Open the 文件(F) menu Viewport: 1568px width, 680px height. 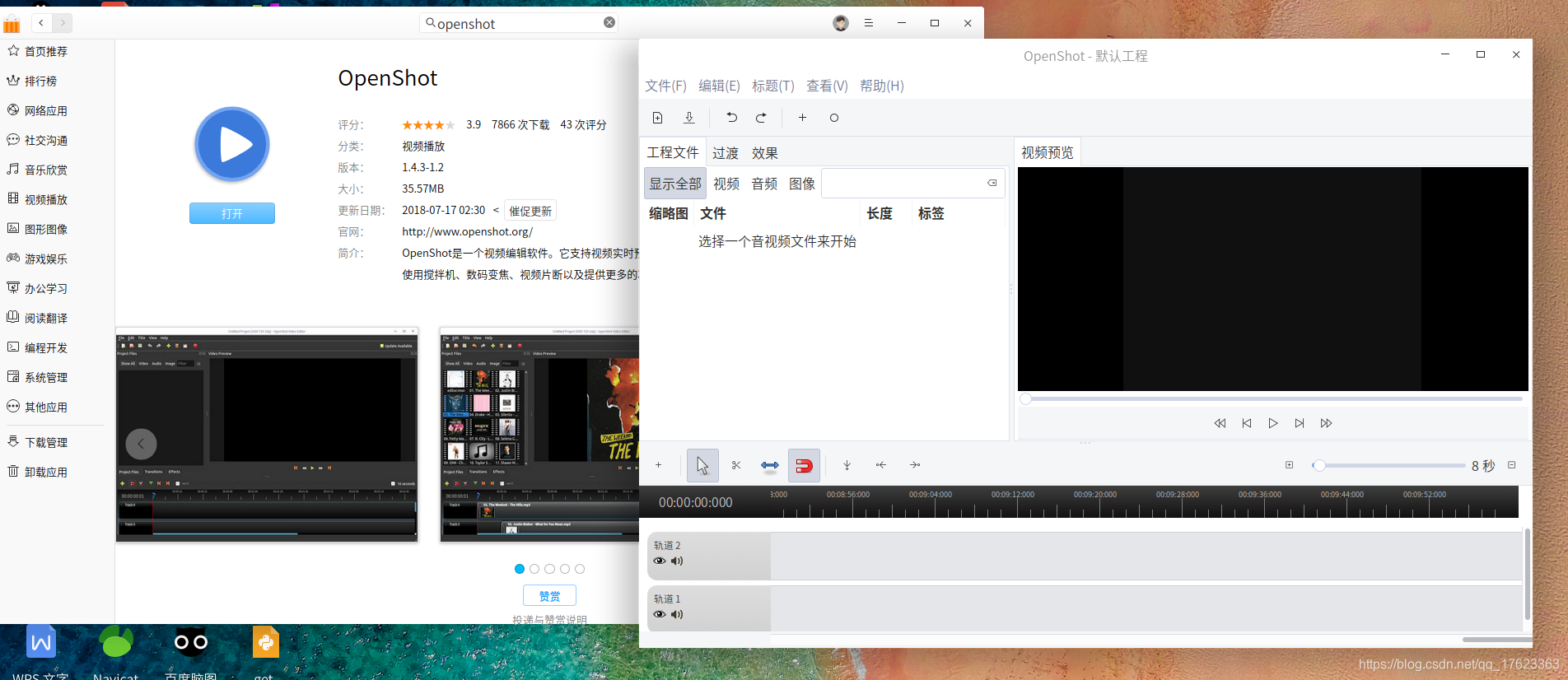[665, 86]
